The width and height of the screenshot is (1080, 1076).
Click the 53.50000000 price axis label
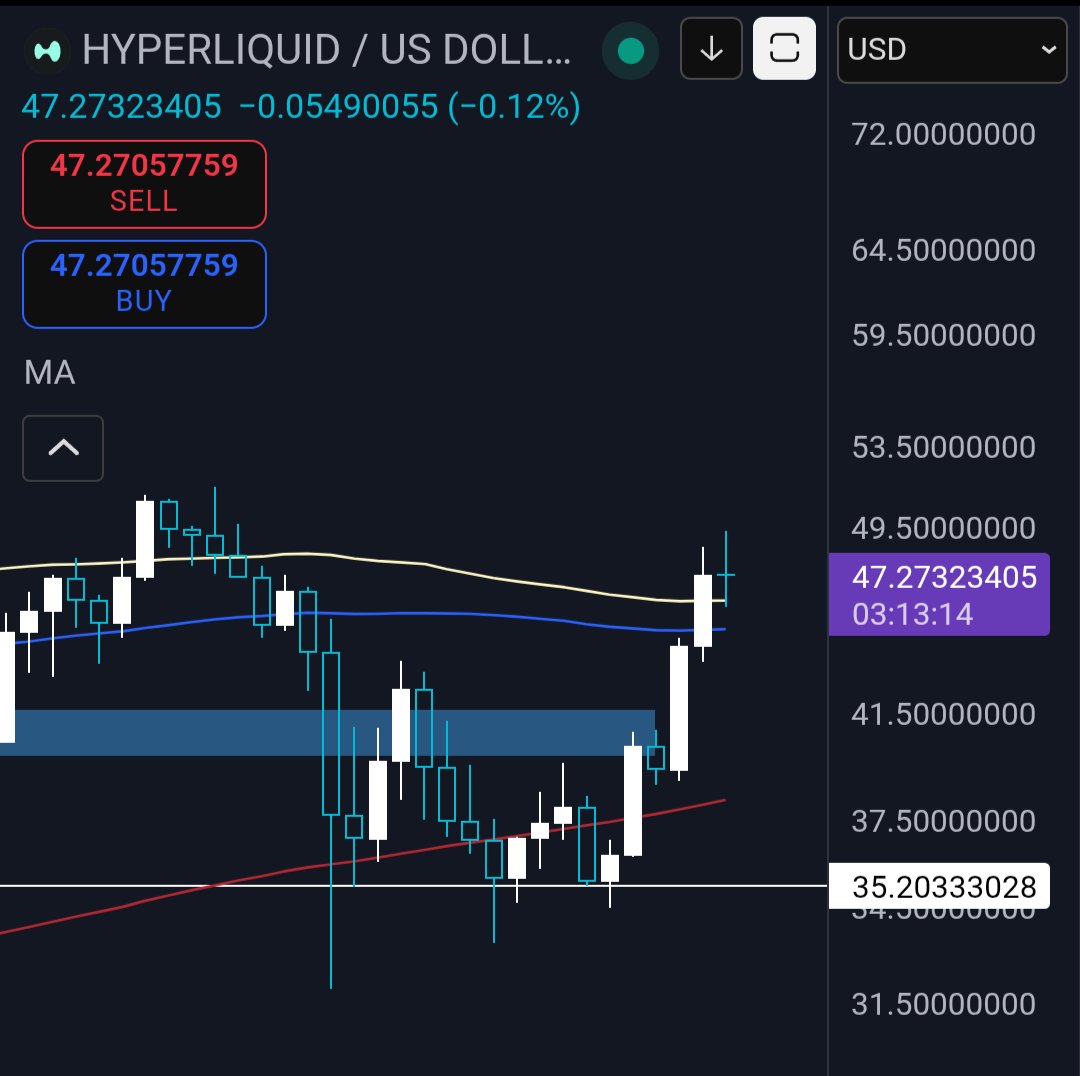coord(943,448)
